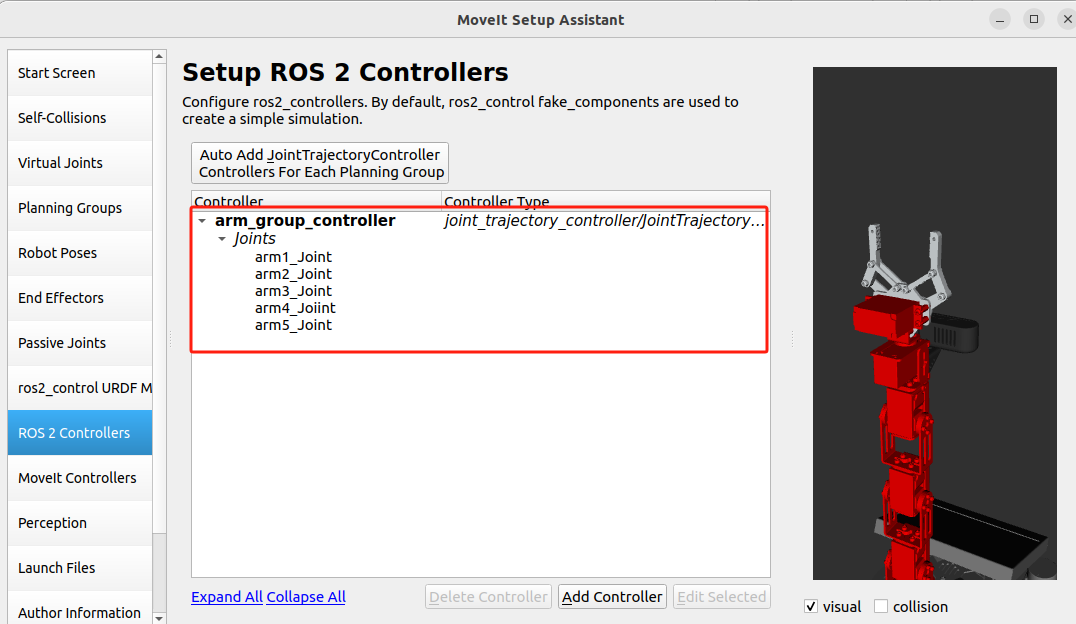The width and height of the screenshot is (1076, 624).
Task: Collapse the Joints tree node arrow
Action: click(x=222, y=239)
